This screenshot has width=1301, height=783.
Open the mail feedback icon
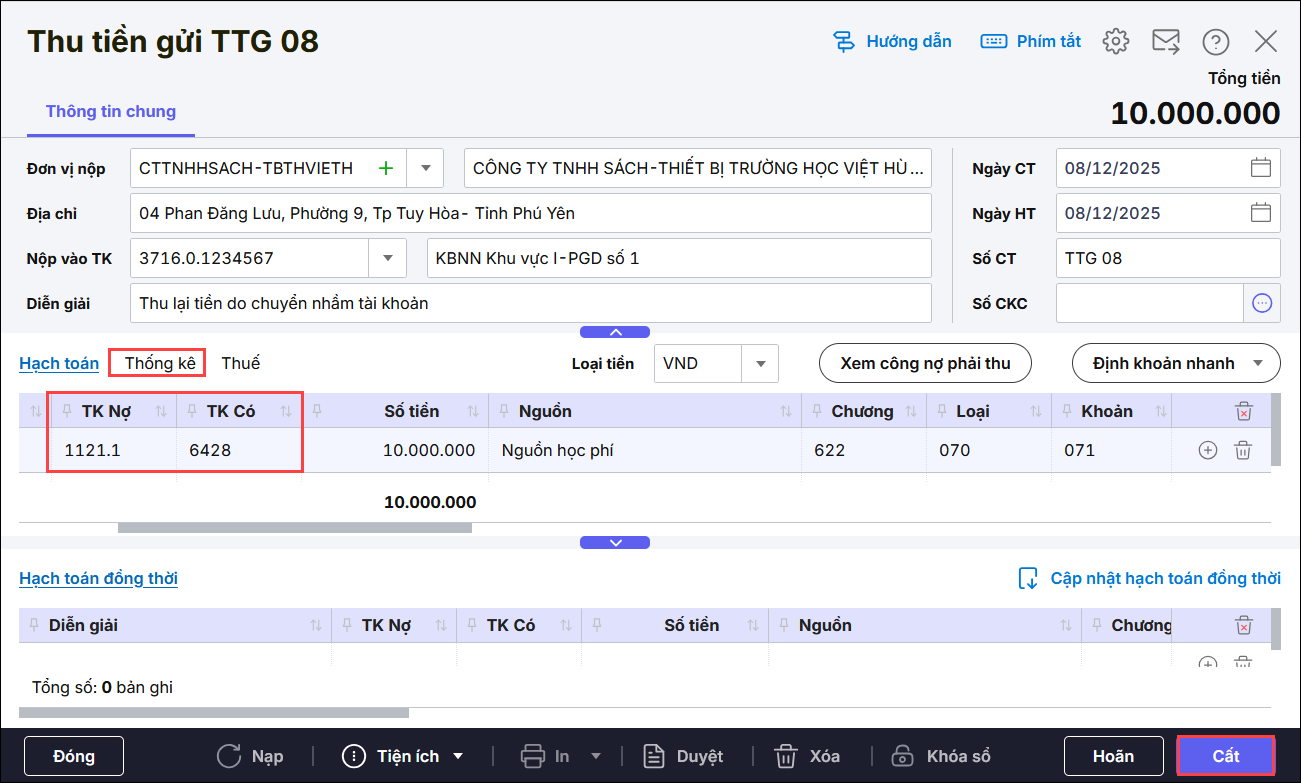click(x=1165, y=41)
